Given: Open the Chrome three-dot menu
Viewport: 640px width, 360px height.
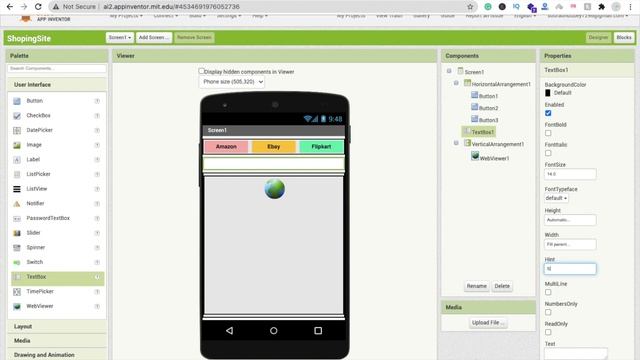Looking at the screenshot, I should pyautogui.click(x=631, y=7).
